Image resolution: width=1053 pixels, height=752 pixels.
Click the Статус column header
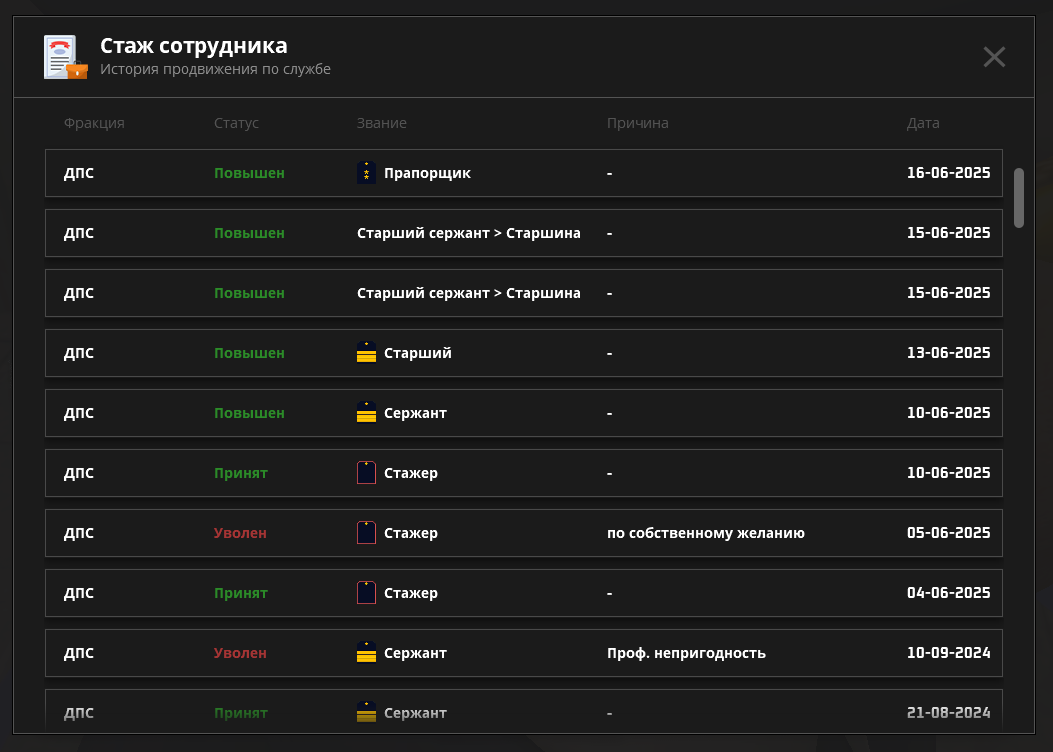pos(236,123)
